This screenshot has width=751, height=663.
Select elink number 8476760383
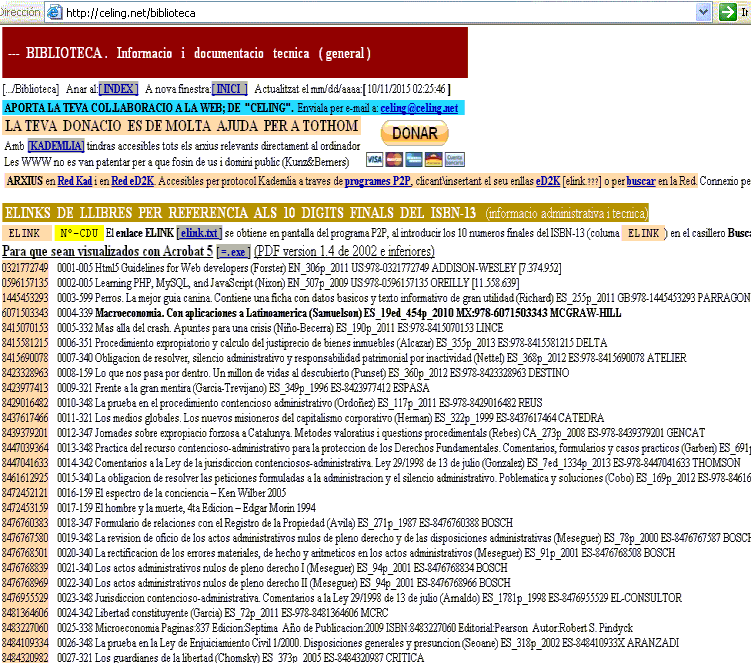25,523
